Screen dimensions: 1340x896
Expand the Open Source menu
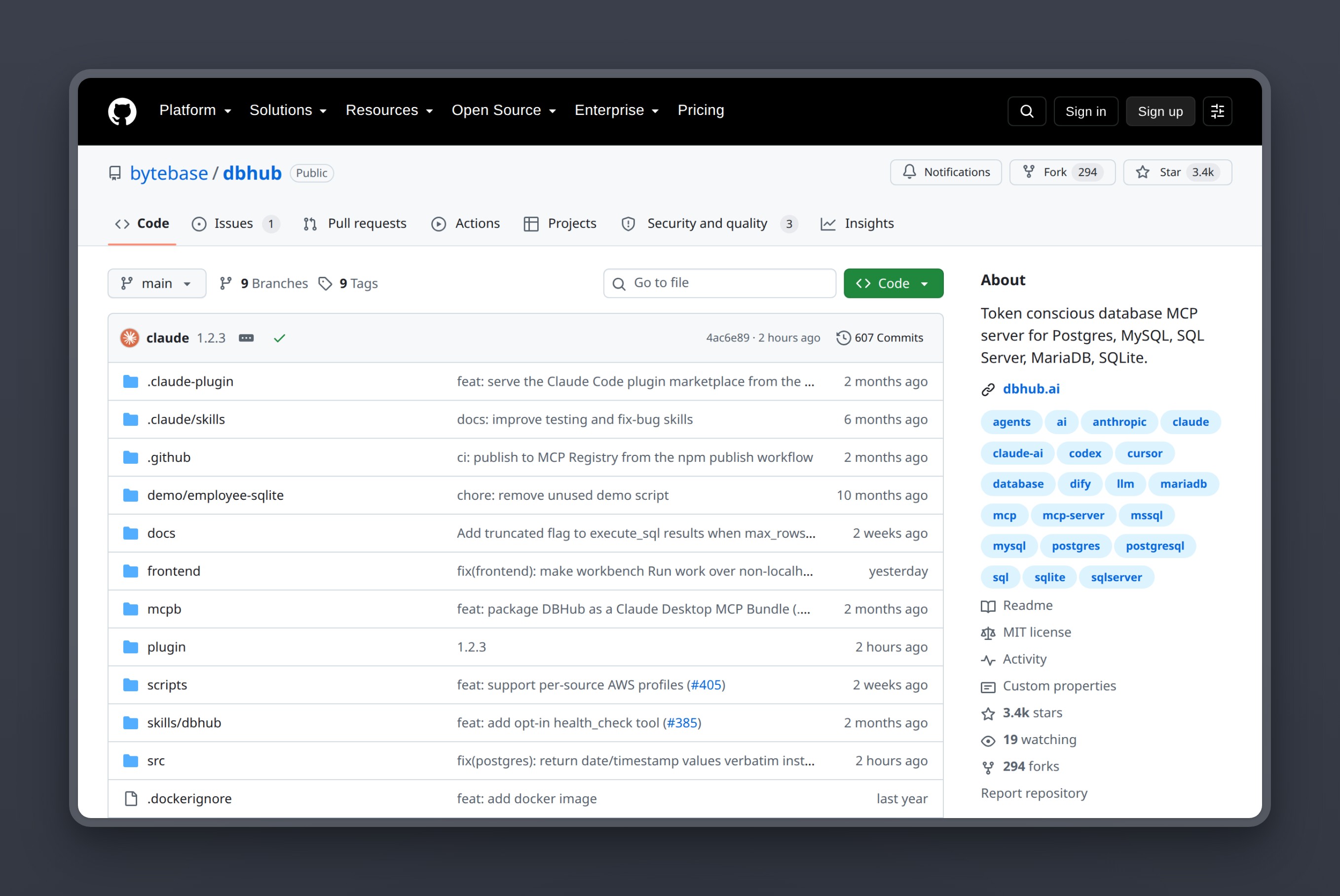pyautogui.click(x=503, y=110)
